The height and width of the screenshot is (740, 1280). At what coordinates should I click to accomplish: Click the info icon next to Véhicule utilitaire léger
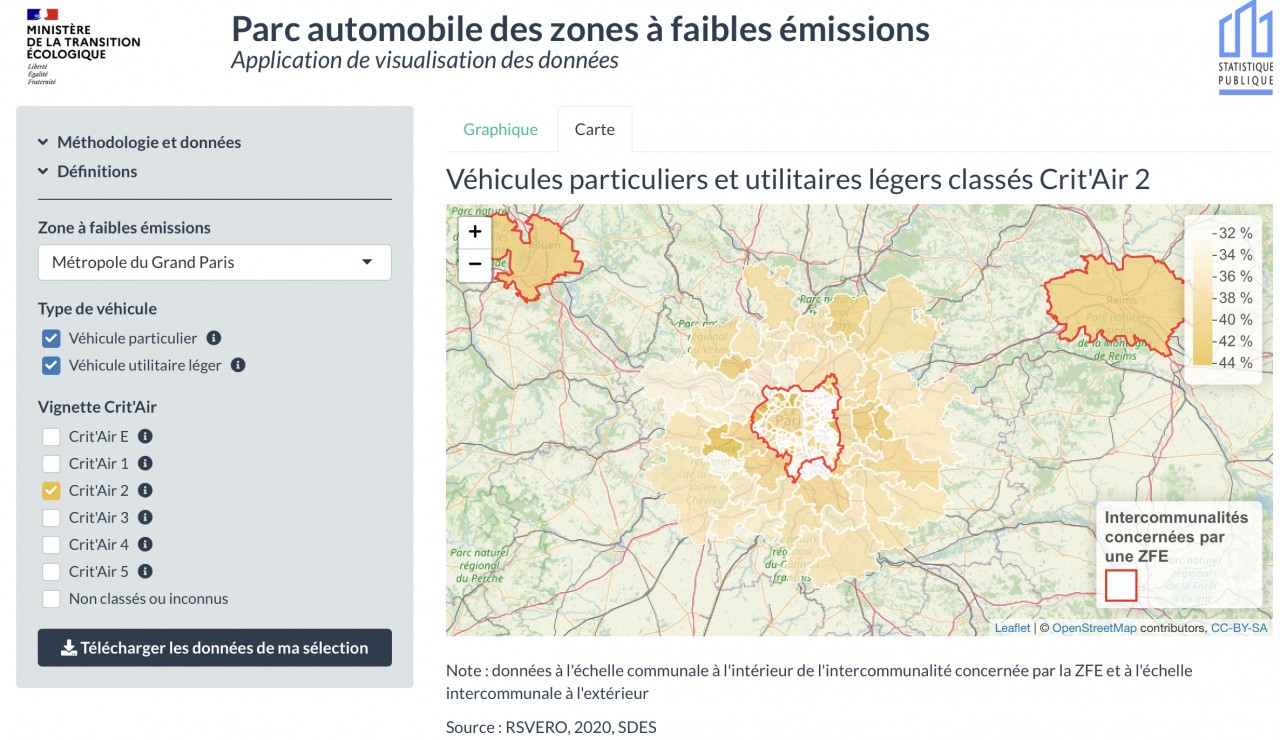pos(238,365)
